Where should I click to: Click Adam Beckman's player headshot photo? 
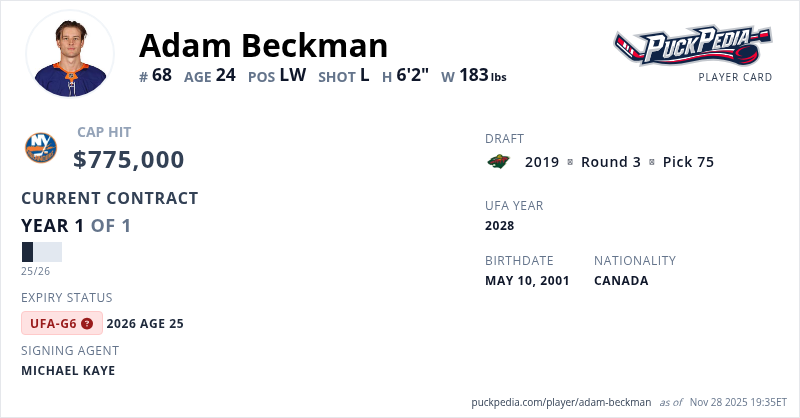pyautogui.click(x=70, y=54)
